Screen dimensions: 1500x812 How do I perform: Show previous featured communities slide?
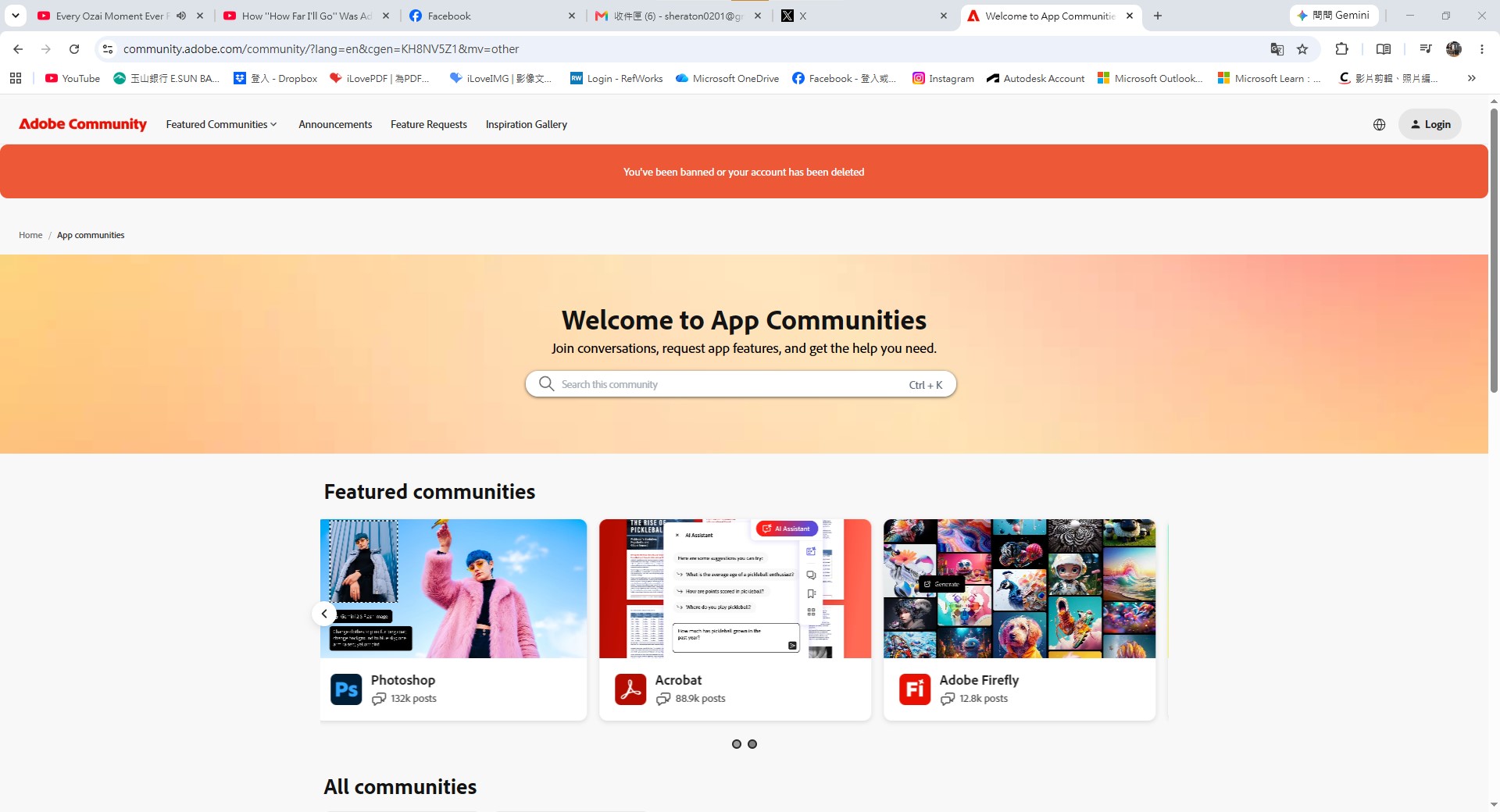(x=324, y=614)
